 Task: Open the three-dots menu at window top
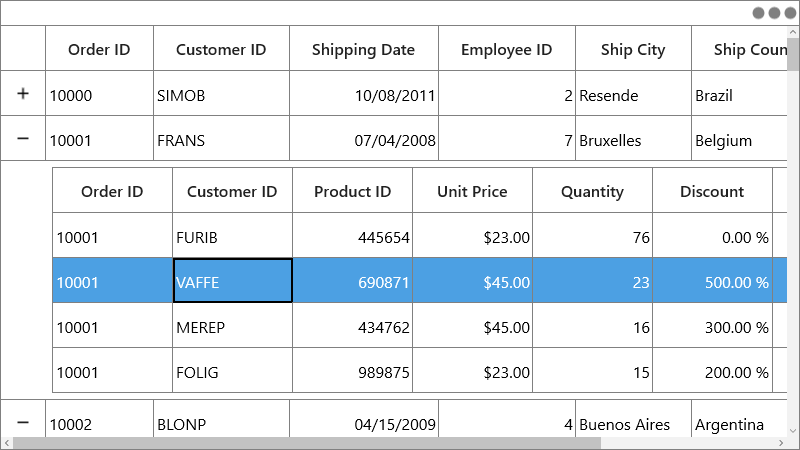774,13
